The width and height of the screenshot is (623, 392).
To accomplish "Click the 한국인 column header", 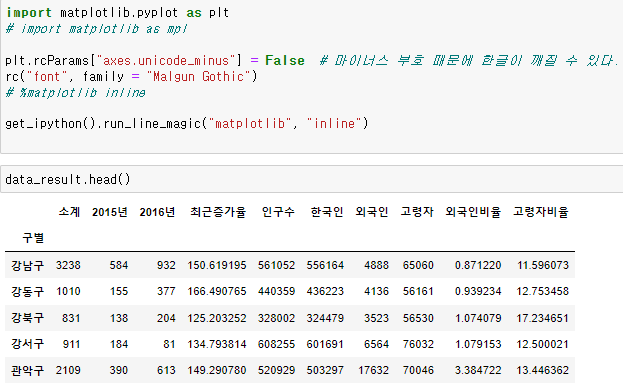I will (327, 212).
